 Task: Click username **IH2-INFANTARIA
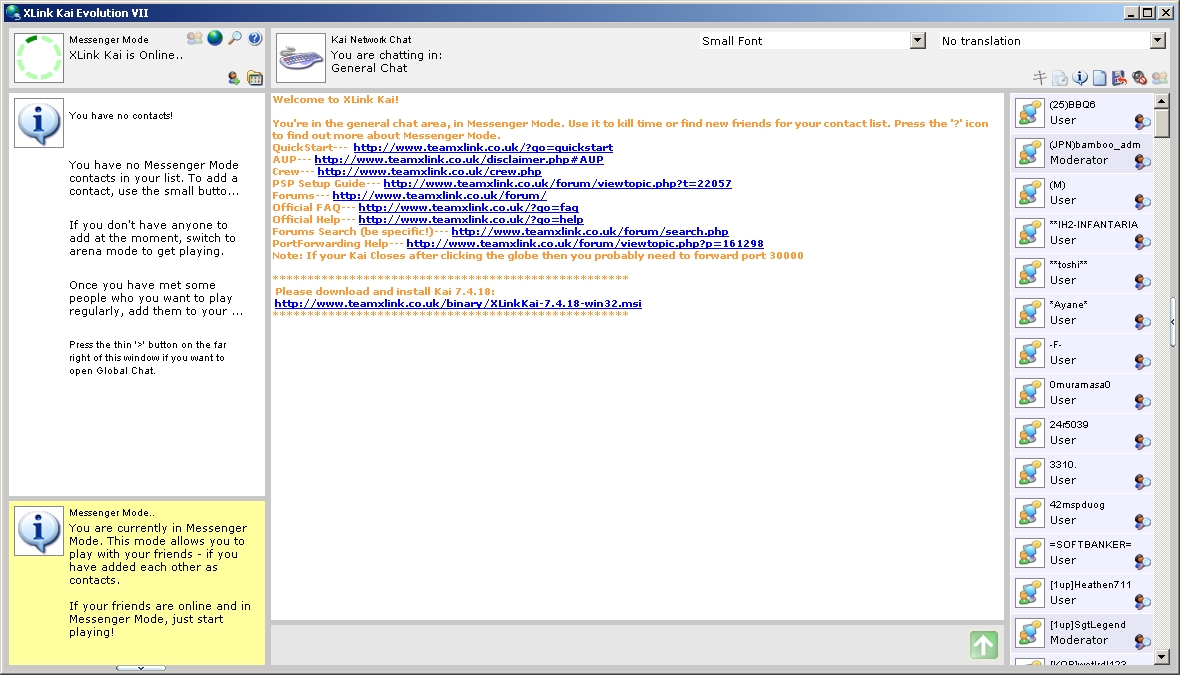coord(1093,225)
